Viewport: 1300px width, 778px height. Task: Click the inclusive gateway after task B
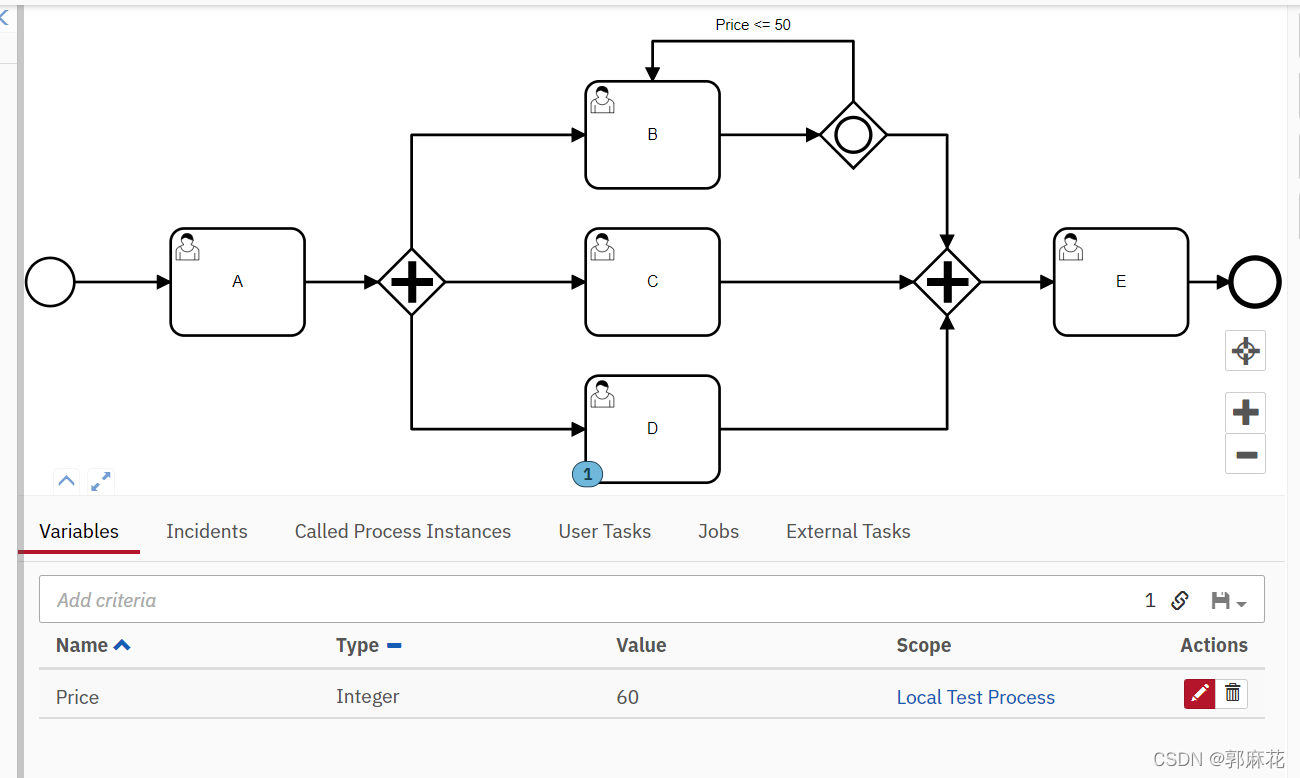coord(853,135)
